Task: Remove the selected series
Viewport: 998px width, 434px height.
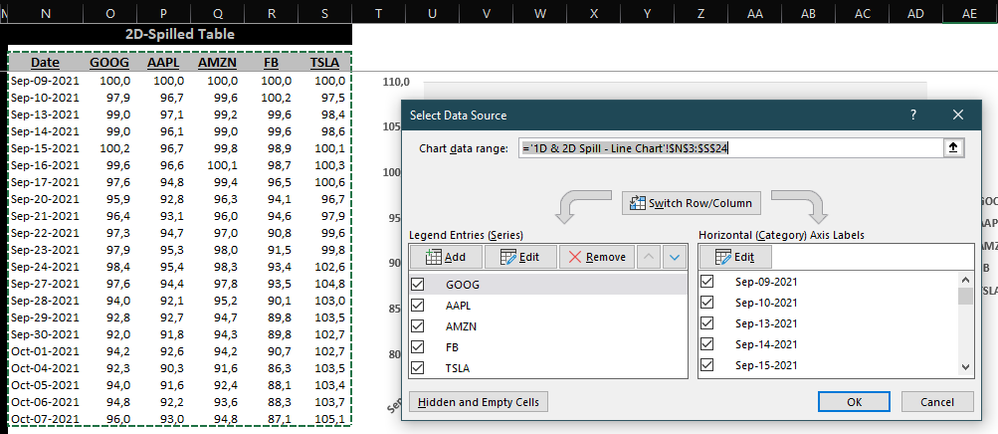Action: tap(597, 257)
